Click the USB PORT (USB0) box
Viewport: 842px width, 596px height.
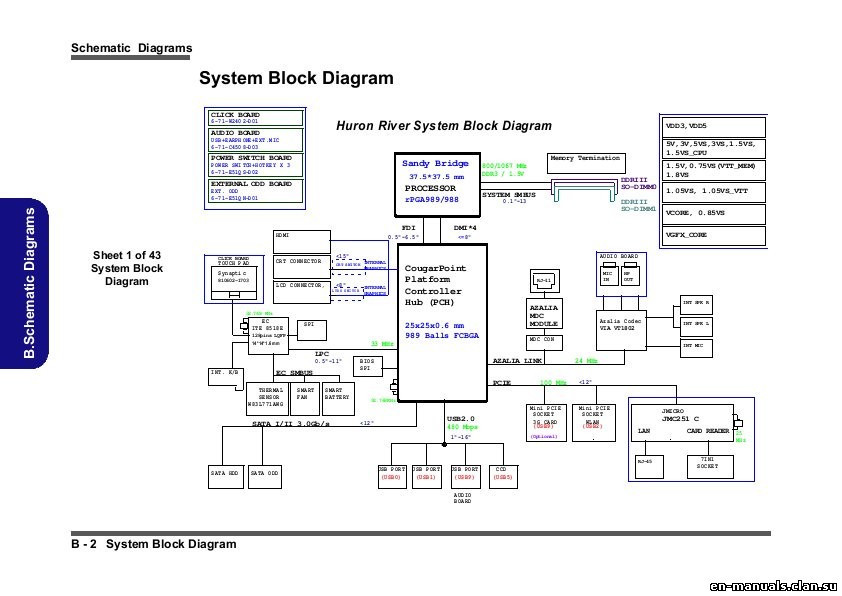[392, 477]
